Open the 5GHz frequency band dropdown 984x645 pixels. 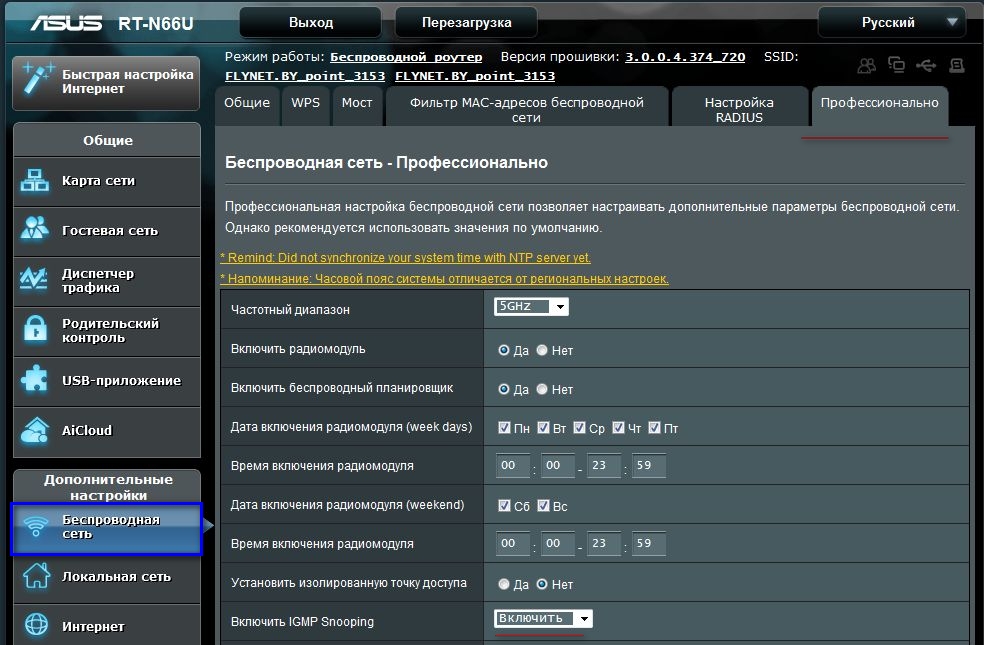tap(531, 306)
